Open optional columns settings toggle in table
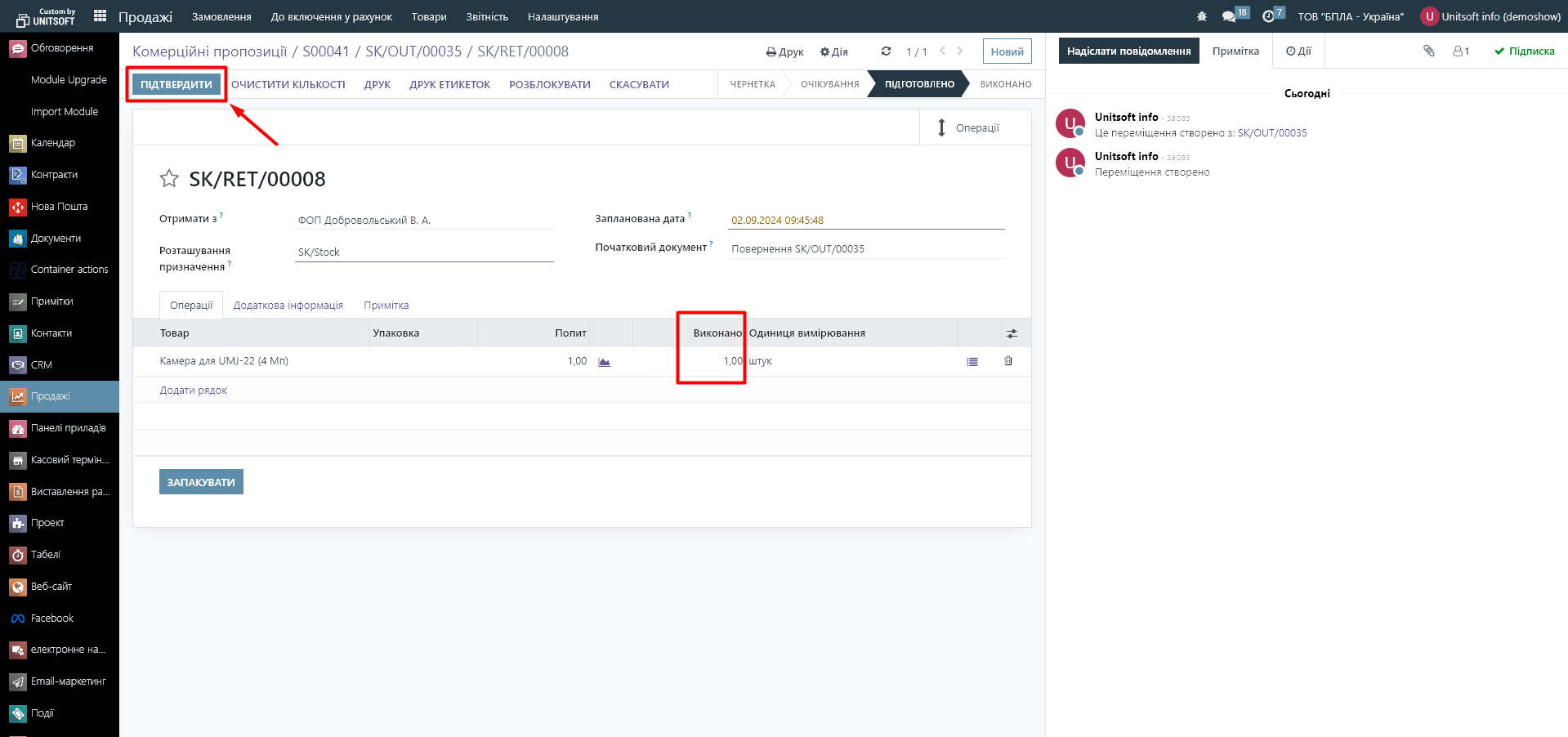This screenshot has width=1568, height=737. click(1012, 333)
